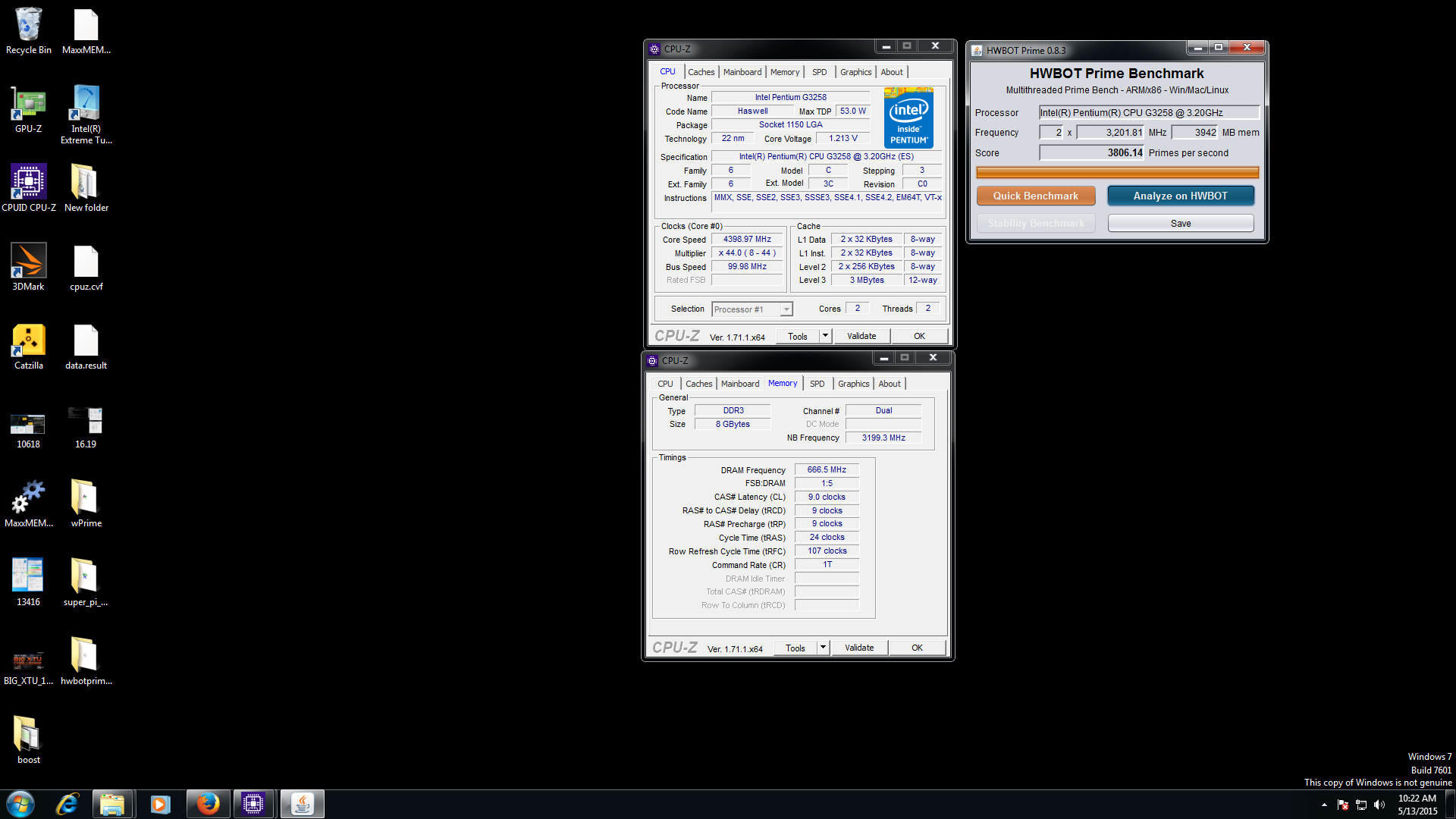Open Windows Explorer from the taskbar
Image resolution: width=1456 pixels, height=819 pixels.
click(112, 804)
